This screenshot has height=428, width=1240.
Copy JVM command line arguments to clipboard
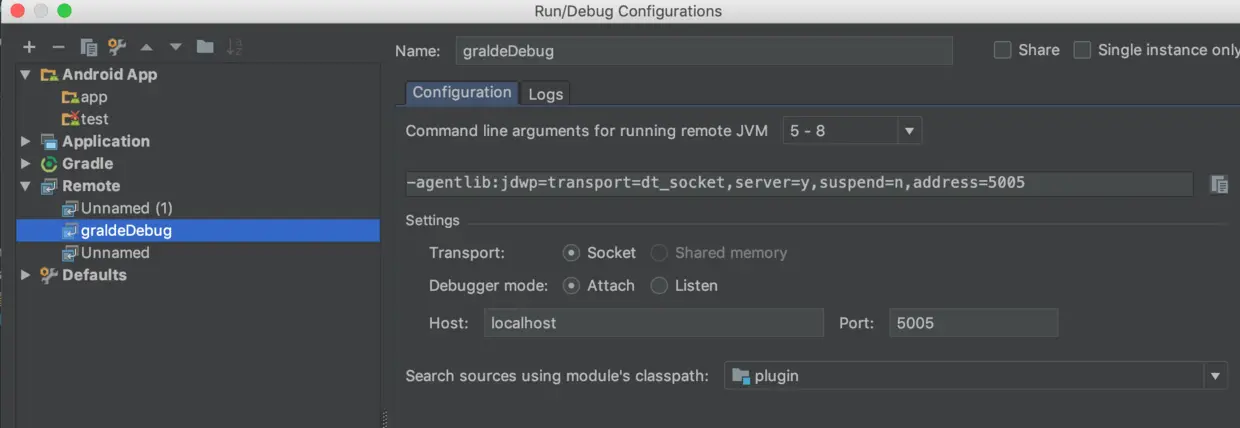coord(1219,184)
